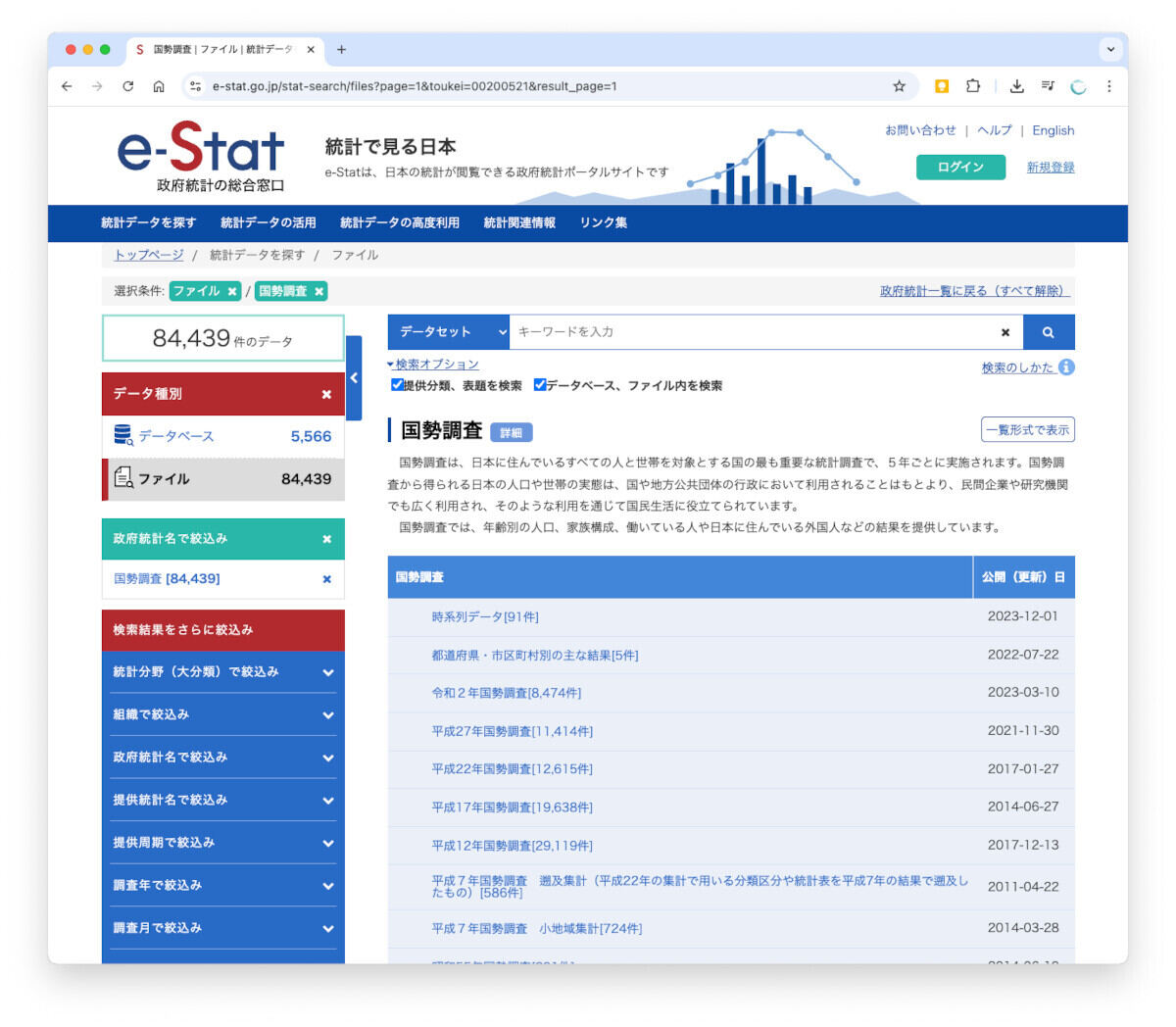Toggle 提供分類、表題を検索 checkbox

coord(397,385)
